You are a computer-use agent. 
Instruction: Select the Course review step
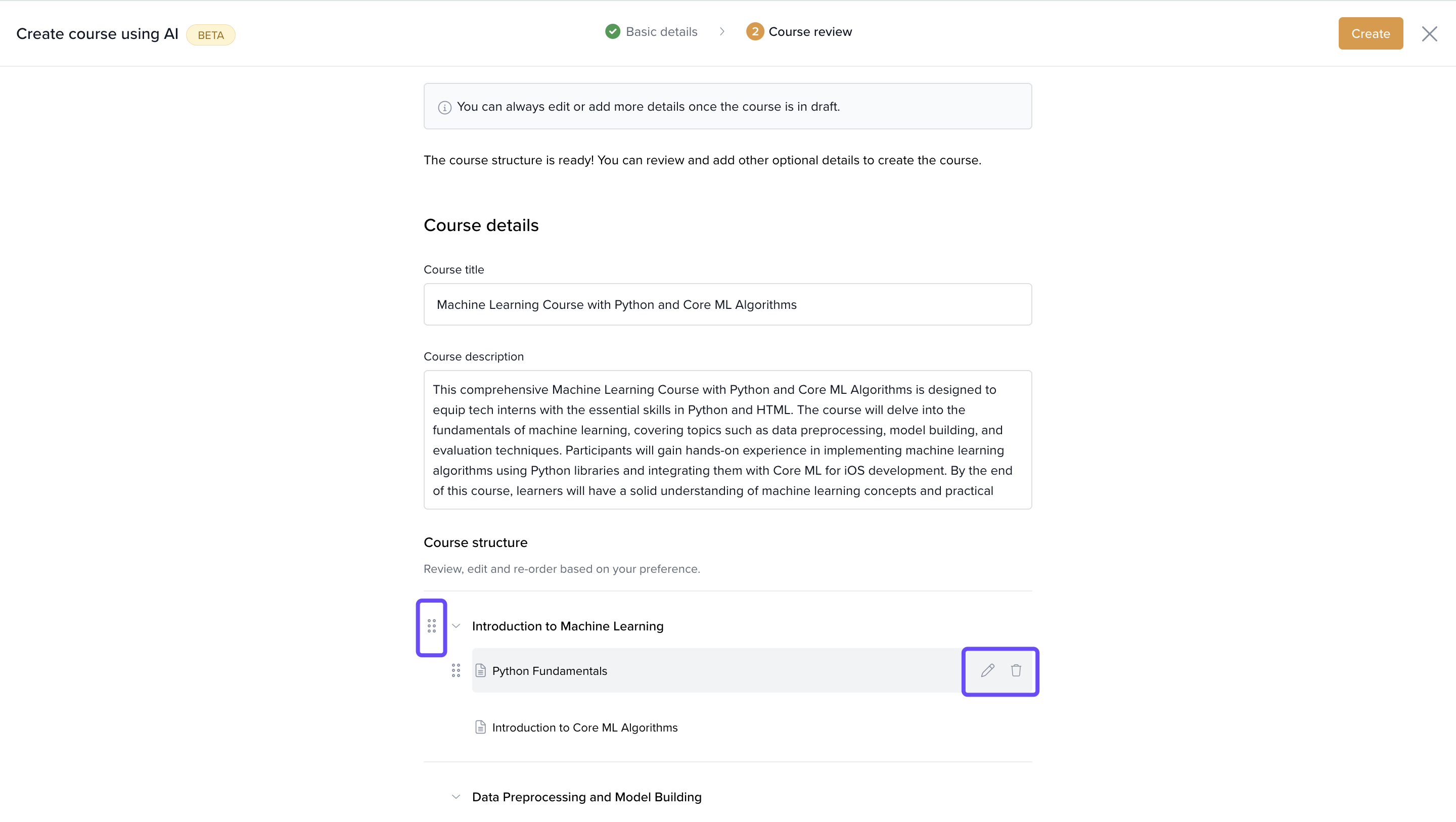pos(809,32)
